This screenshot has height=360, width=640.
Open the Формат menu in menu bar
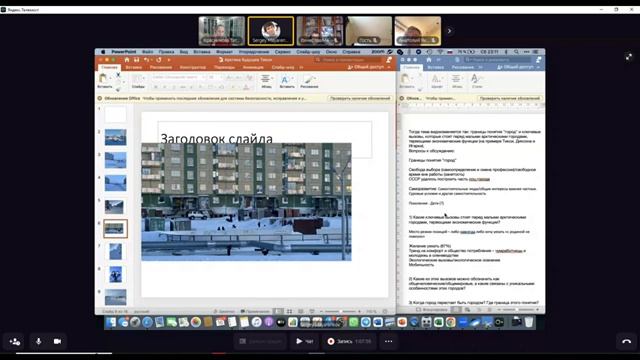[x=224, y=52]
